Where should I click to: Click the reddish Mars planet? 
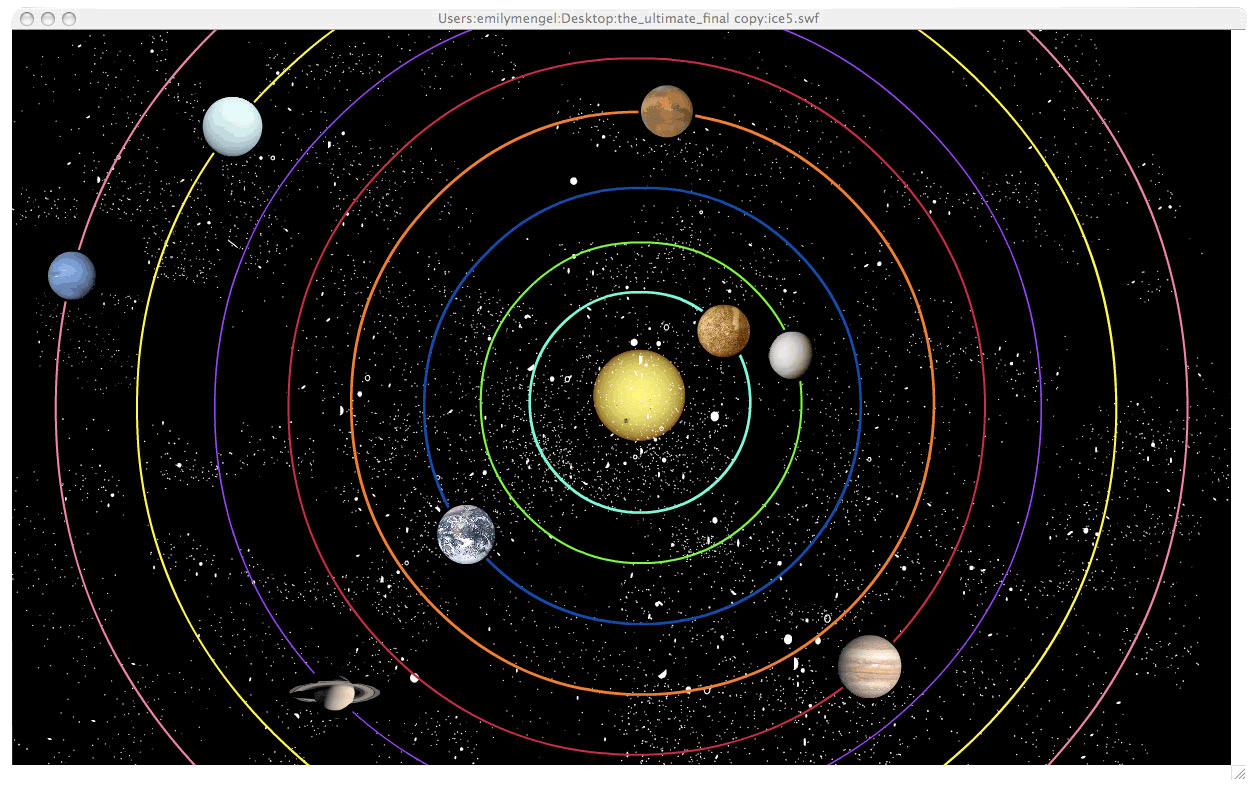[667, 110]
